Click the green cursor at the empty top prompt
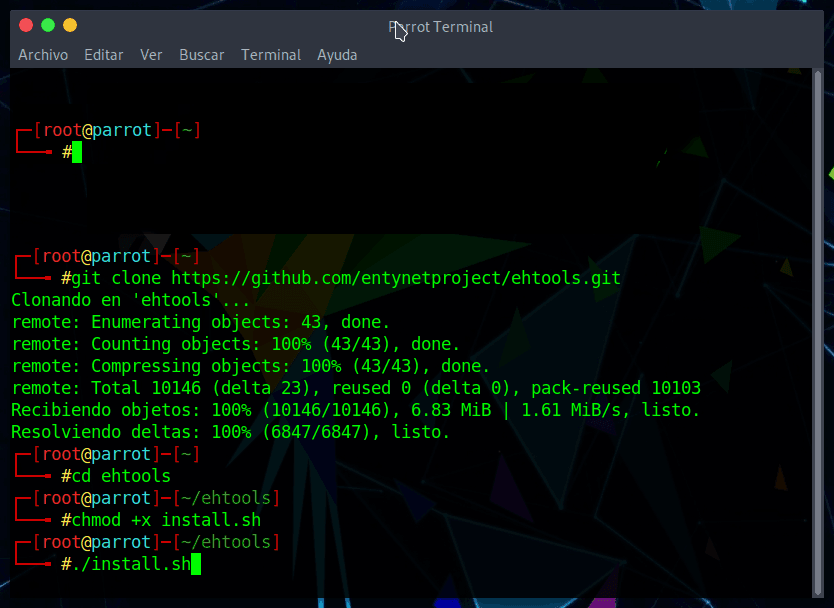Viewport: 834px width, 608px height. click(x=77, y=152)
